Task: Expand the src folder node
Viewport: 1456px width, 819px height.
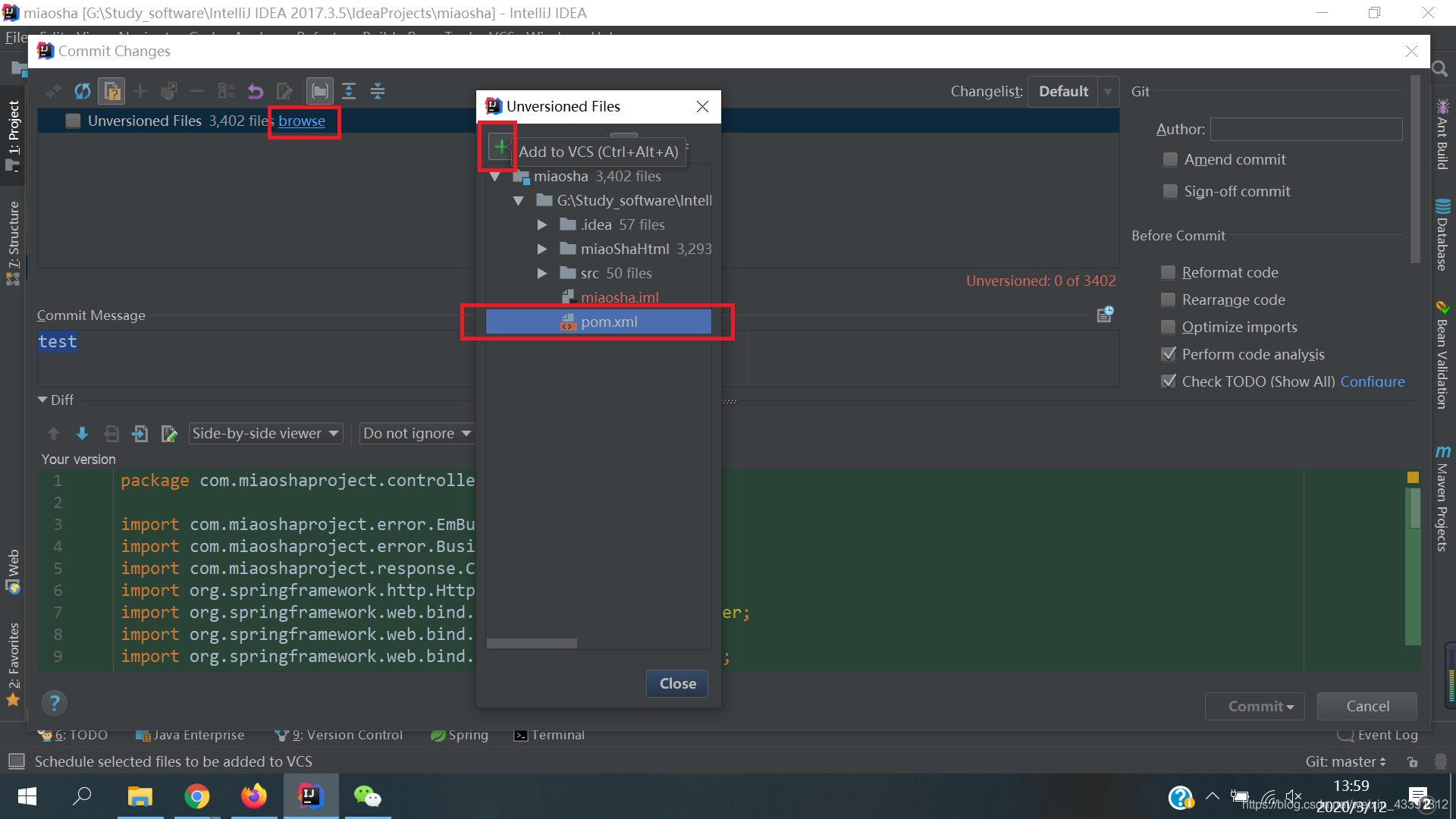Action: (542, 274)
